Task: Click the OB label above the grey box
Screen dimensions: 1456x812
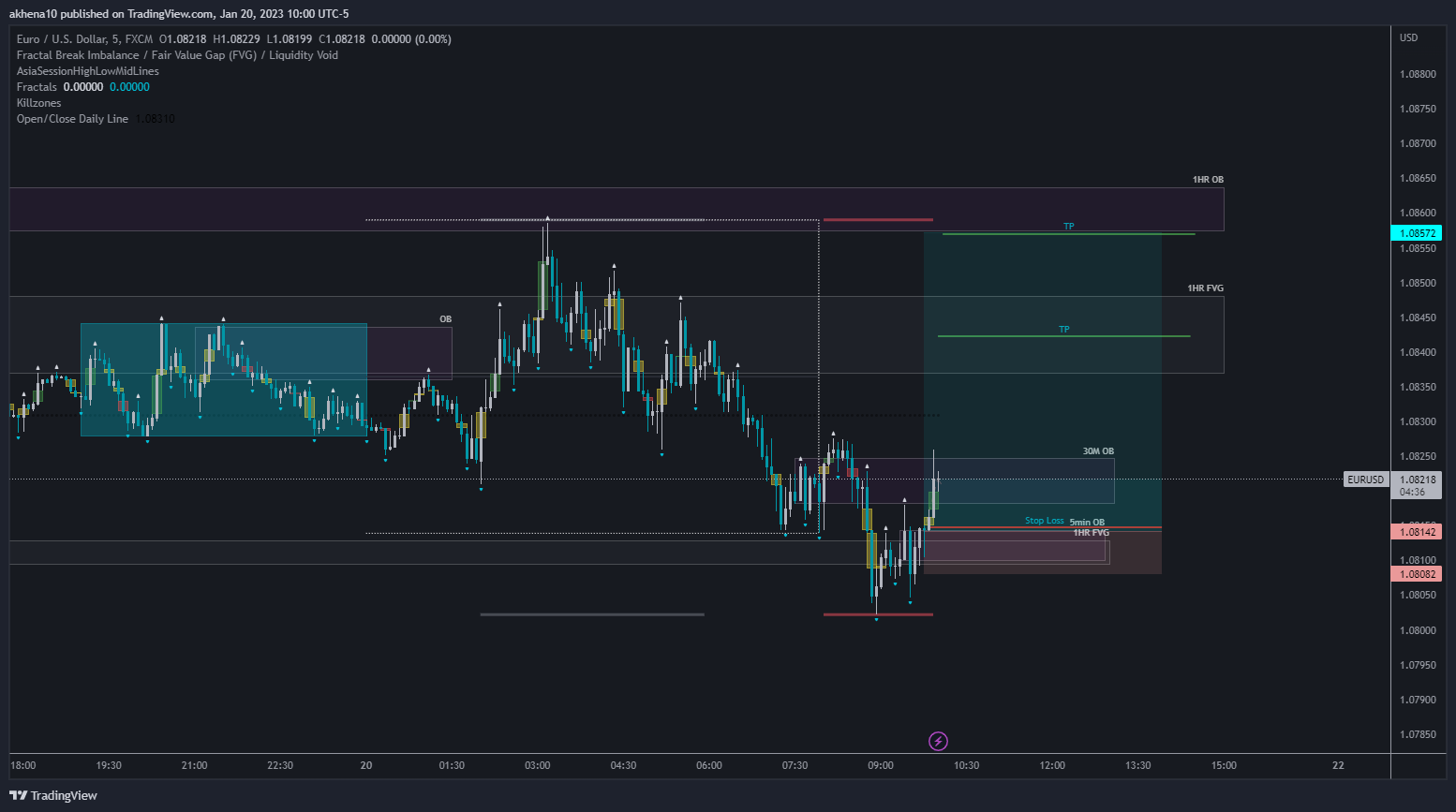Action: point(446,319)
